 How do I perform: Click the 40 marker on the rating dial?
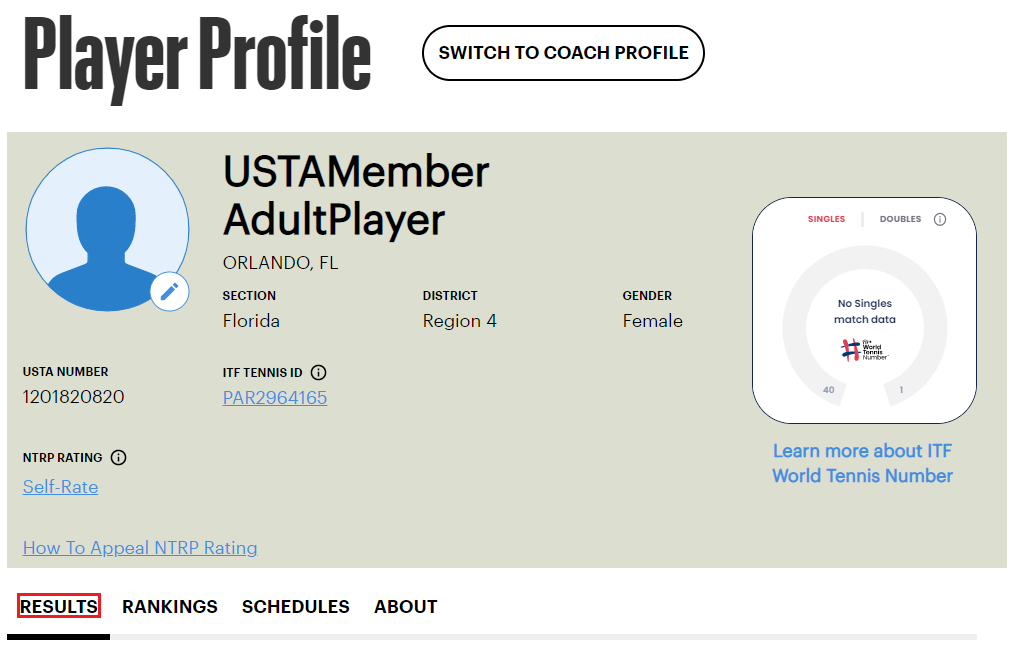(829, 390)
